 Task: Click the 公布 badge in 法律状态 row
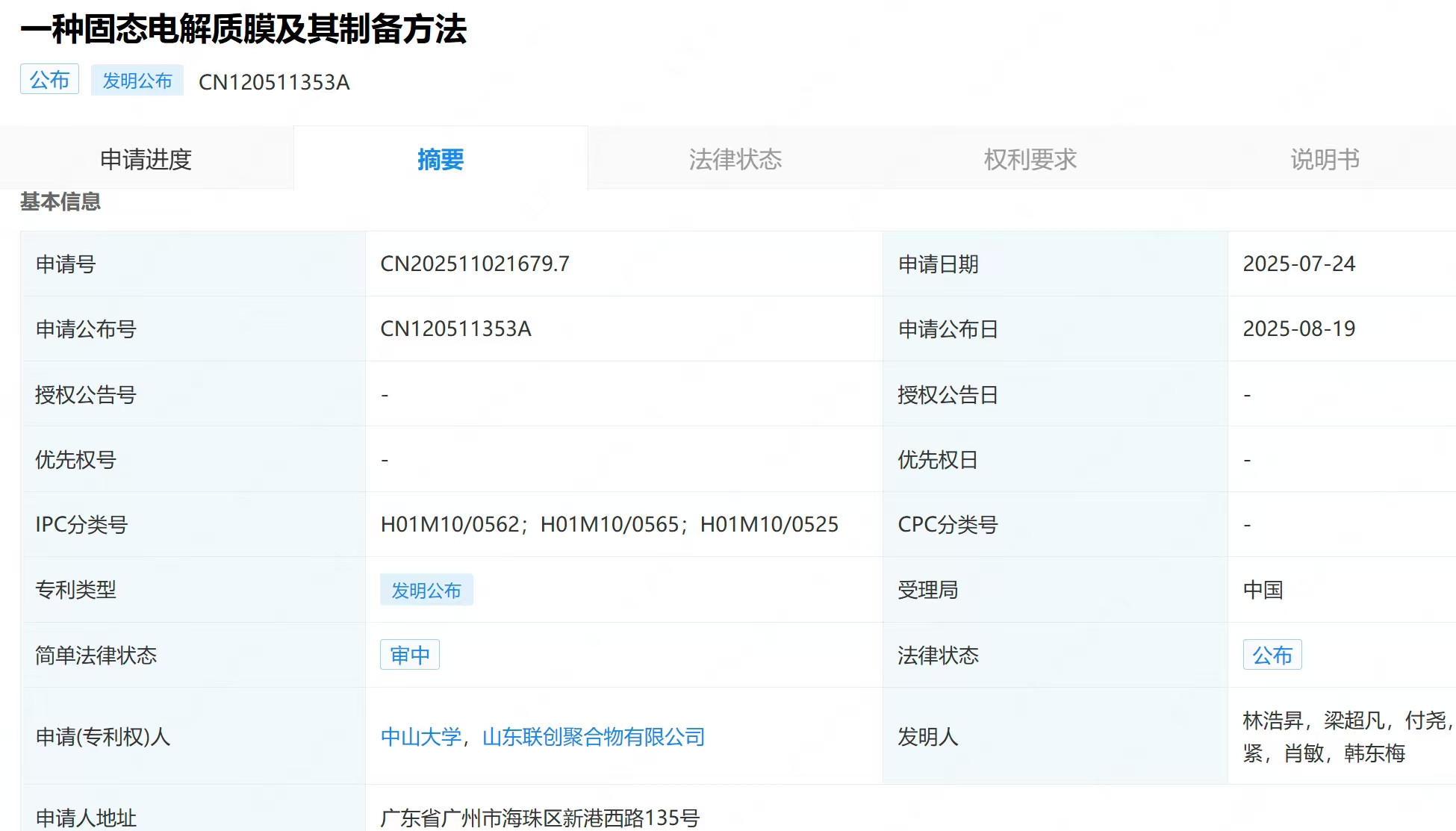[x=1272, y=655]
